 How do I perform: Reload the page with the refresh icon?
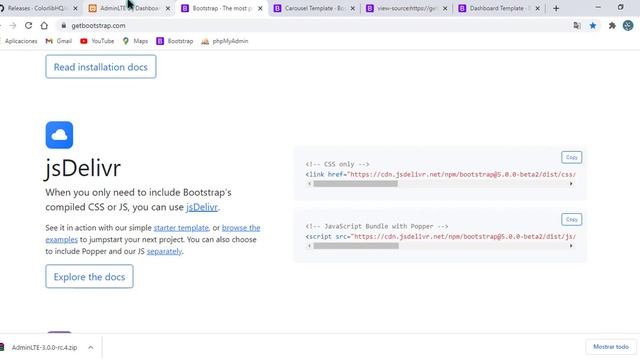click(28, 25)
